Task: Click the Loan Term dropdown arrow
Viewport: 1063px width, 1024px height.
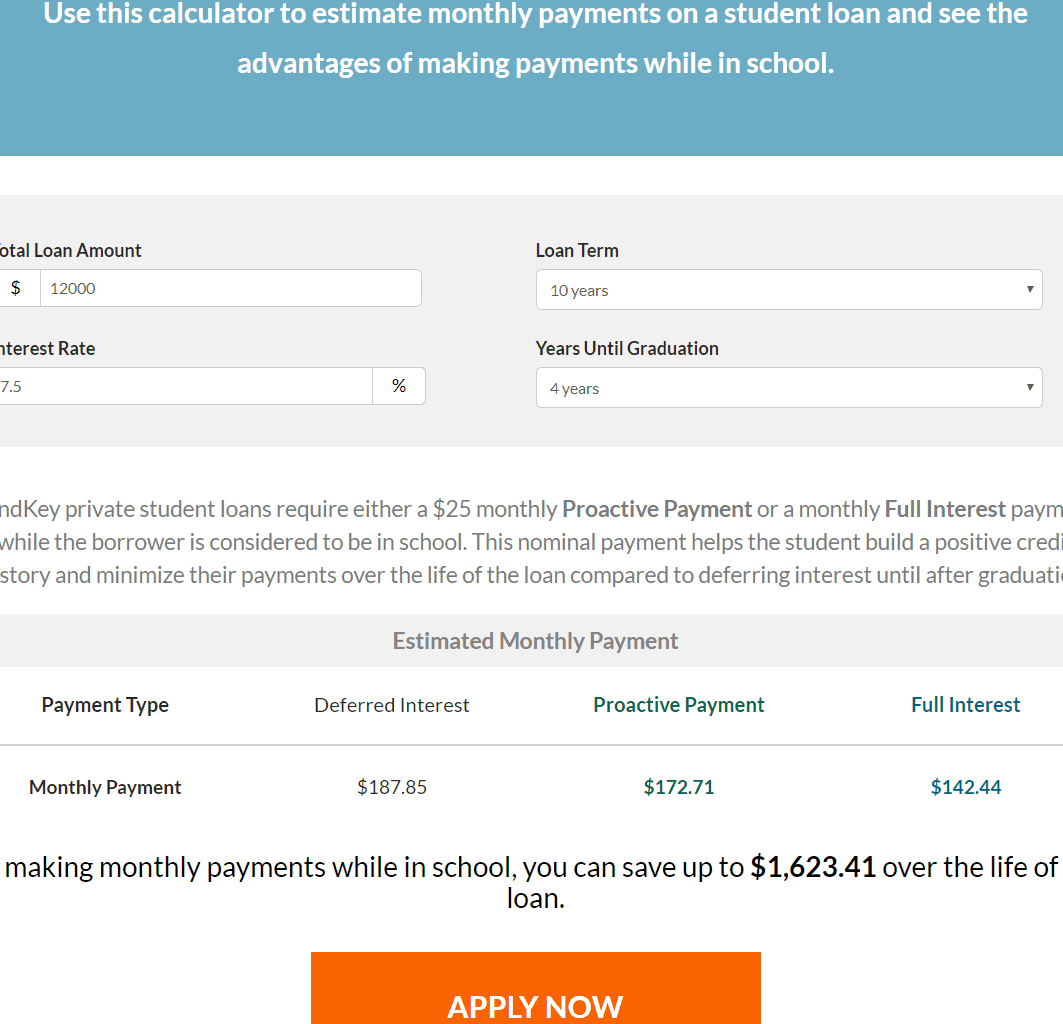Action: click(x=1029, y=289)
